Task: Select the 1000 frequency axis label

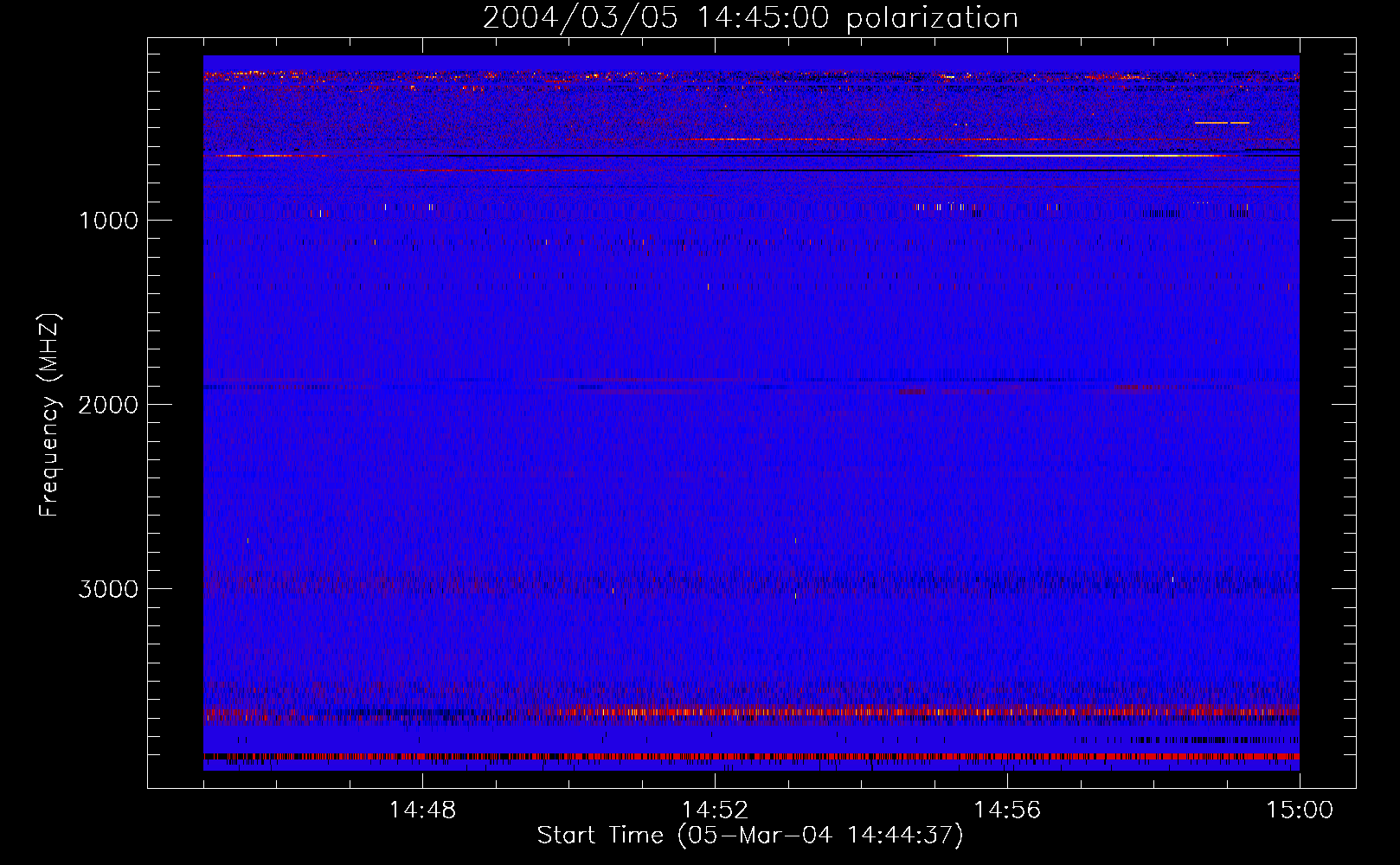Action: pos(108,221)
